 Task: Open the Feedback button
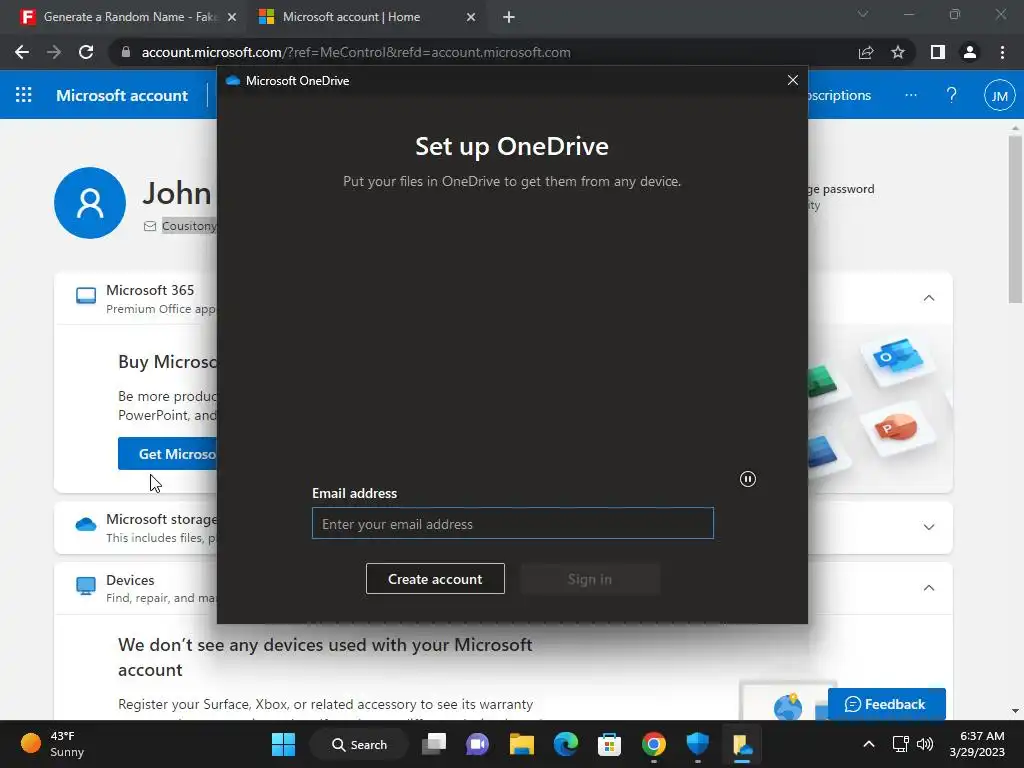(886, 704)
